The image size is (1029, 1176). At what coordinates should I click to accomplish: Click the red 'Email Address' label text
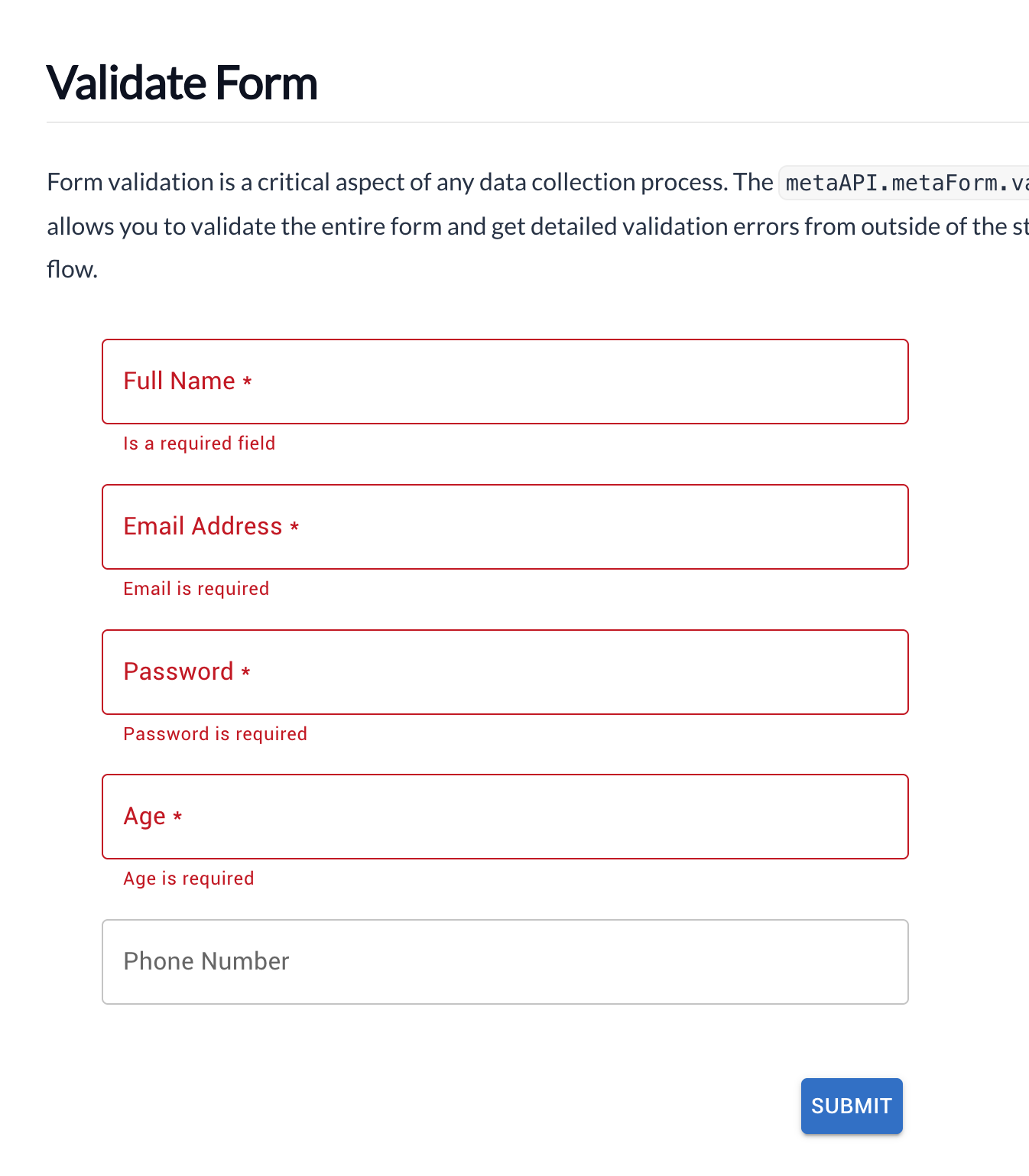pyautogui.click(x=203, y=526)
